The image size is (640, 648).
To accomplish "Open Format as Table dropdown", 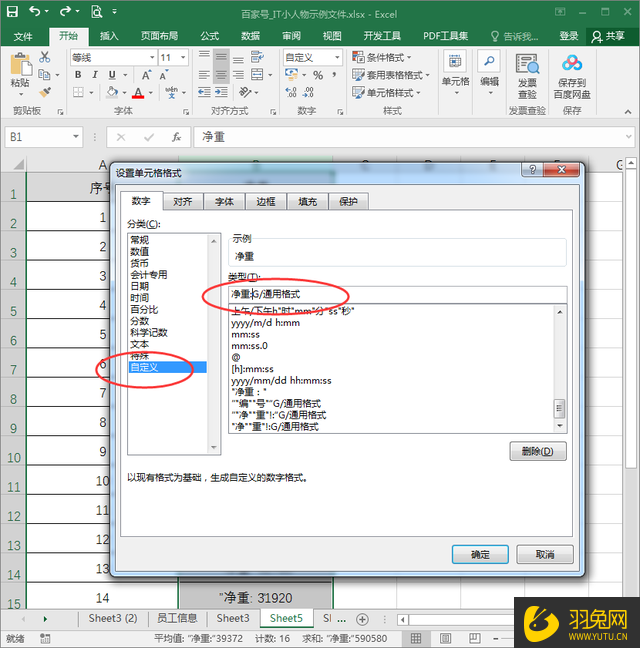I will point(391,75).
